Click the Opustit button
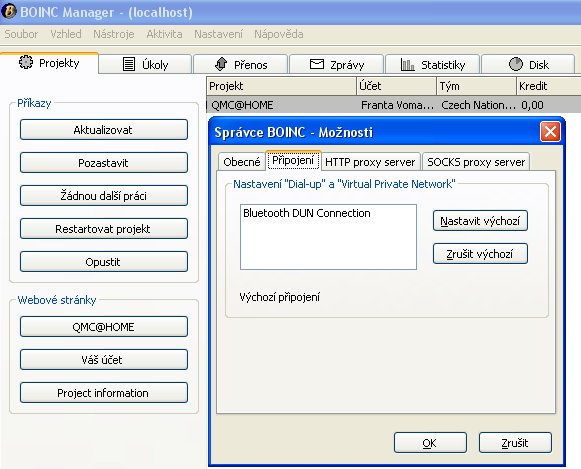 [104, 262]
